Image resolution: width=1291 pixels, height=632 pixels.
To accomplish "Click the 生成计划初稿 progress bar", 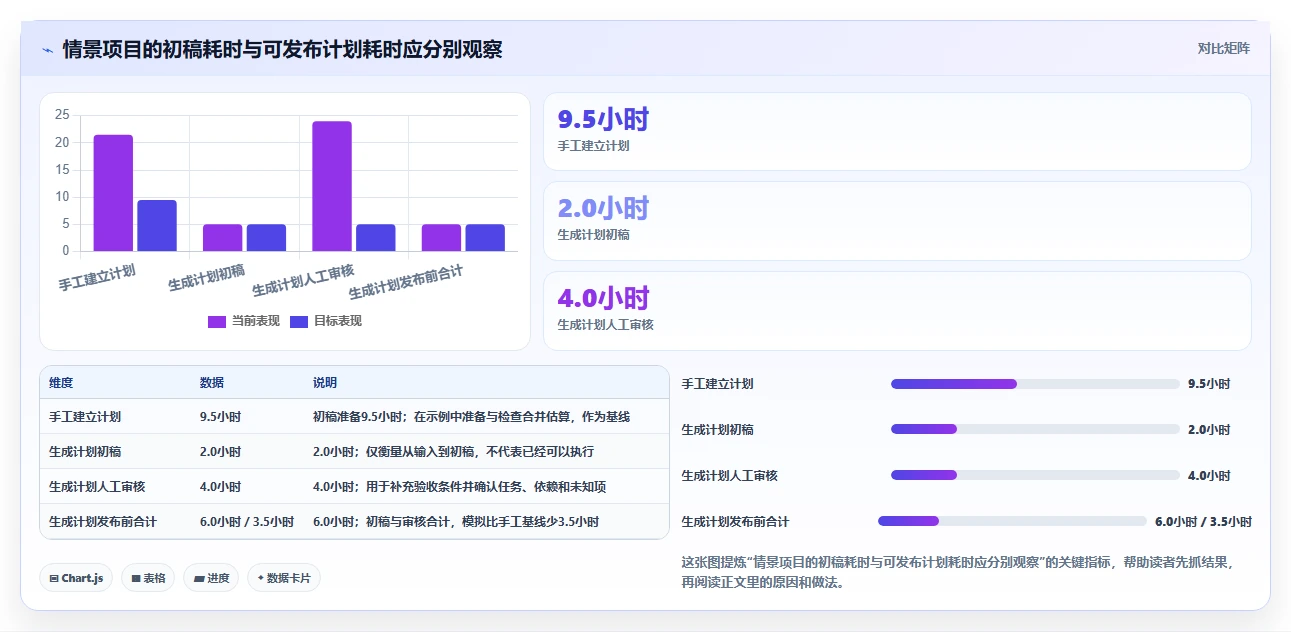I will (1035, 430).
